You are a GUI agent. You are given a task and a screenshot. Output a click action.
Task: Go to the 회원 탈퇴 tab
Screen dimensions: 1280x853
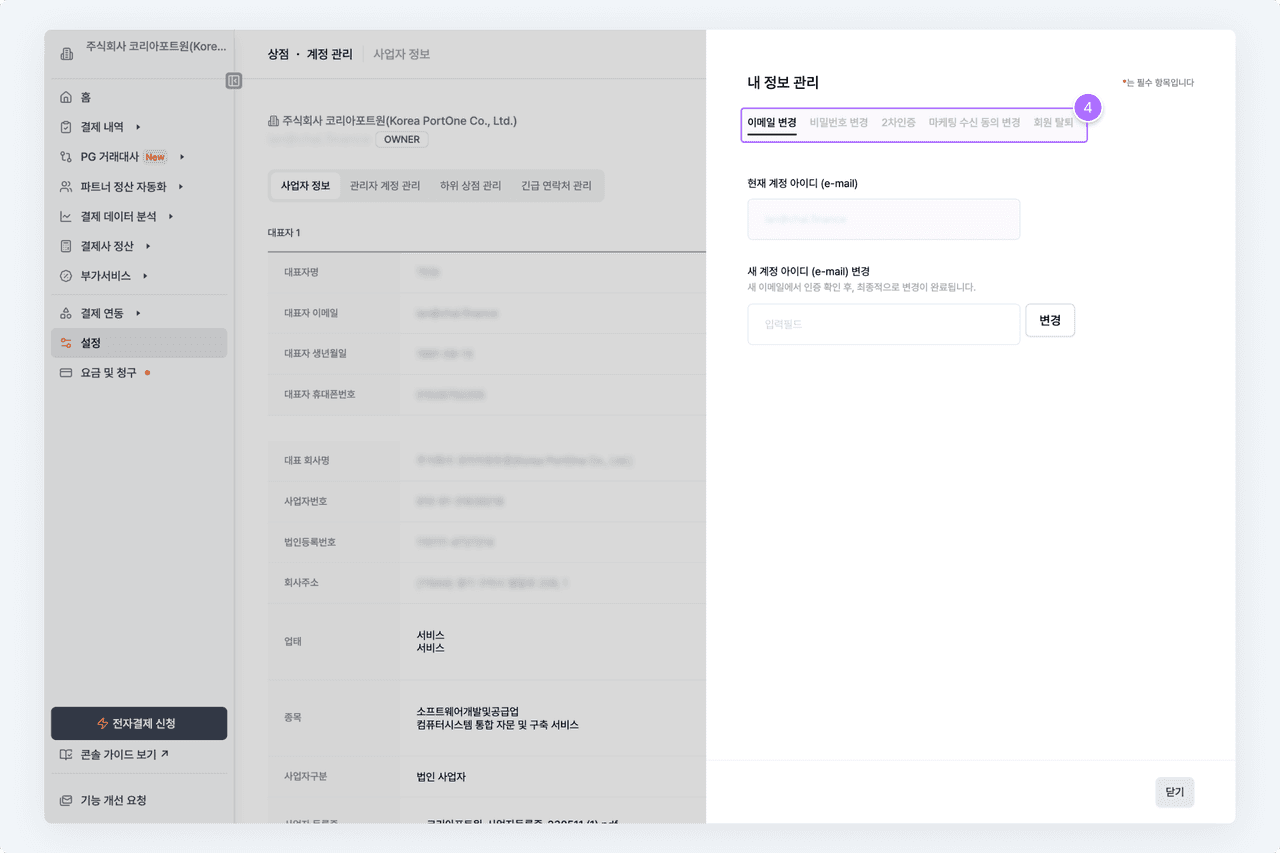[x=1053, y=122]
